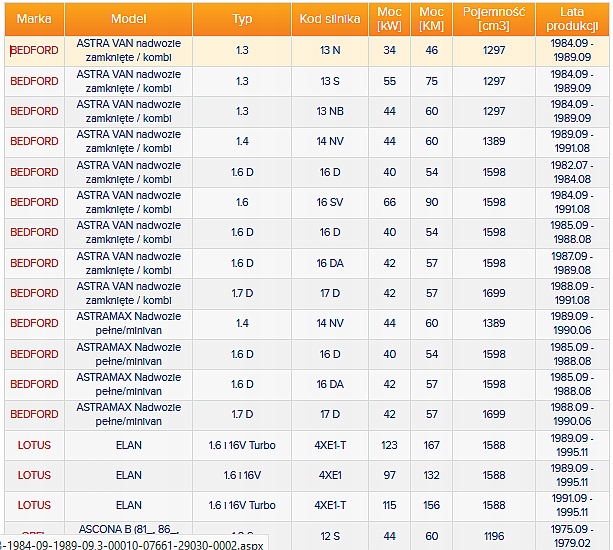The image size is (613, 550).
Task: Select production years 1989.09 - 1991.08
Action: coord(572,141)
